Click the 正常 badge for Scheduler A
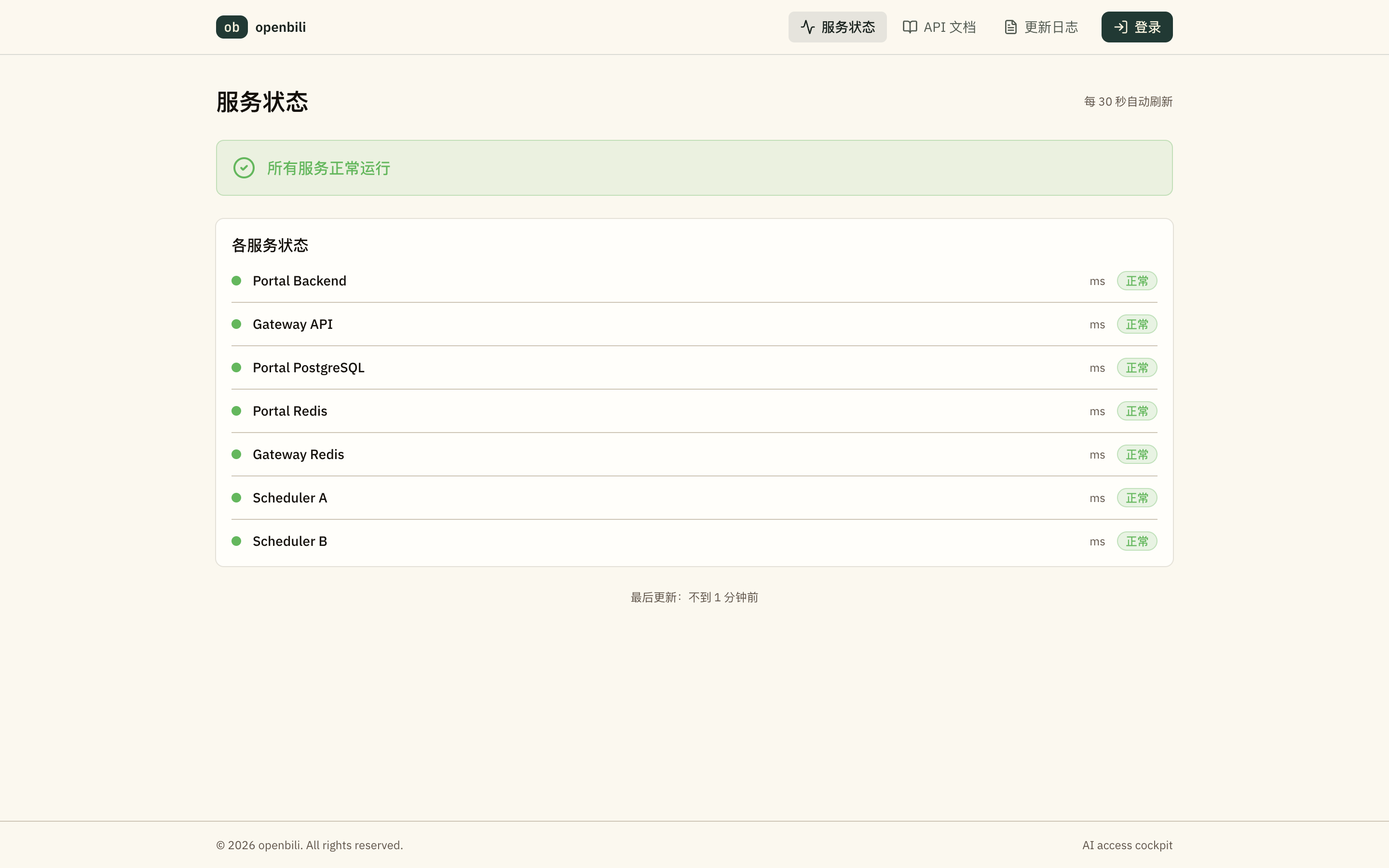 [x=1136, y=497]
